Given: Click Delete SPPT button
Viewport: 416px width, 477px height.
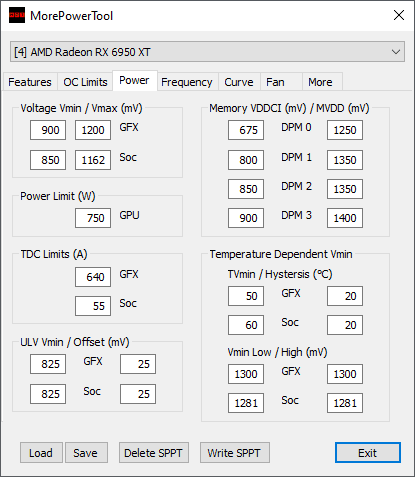Looking at the screenshot, I should 154,453.
